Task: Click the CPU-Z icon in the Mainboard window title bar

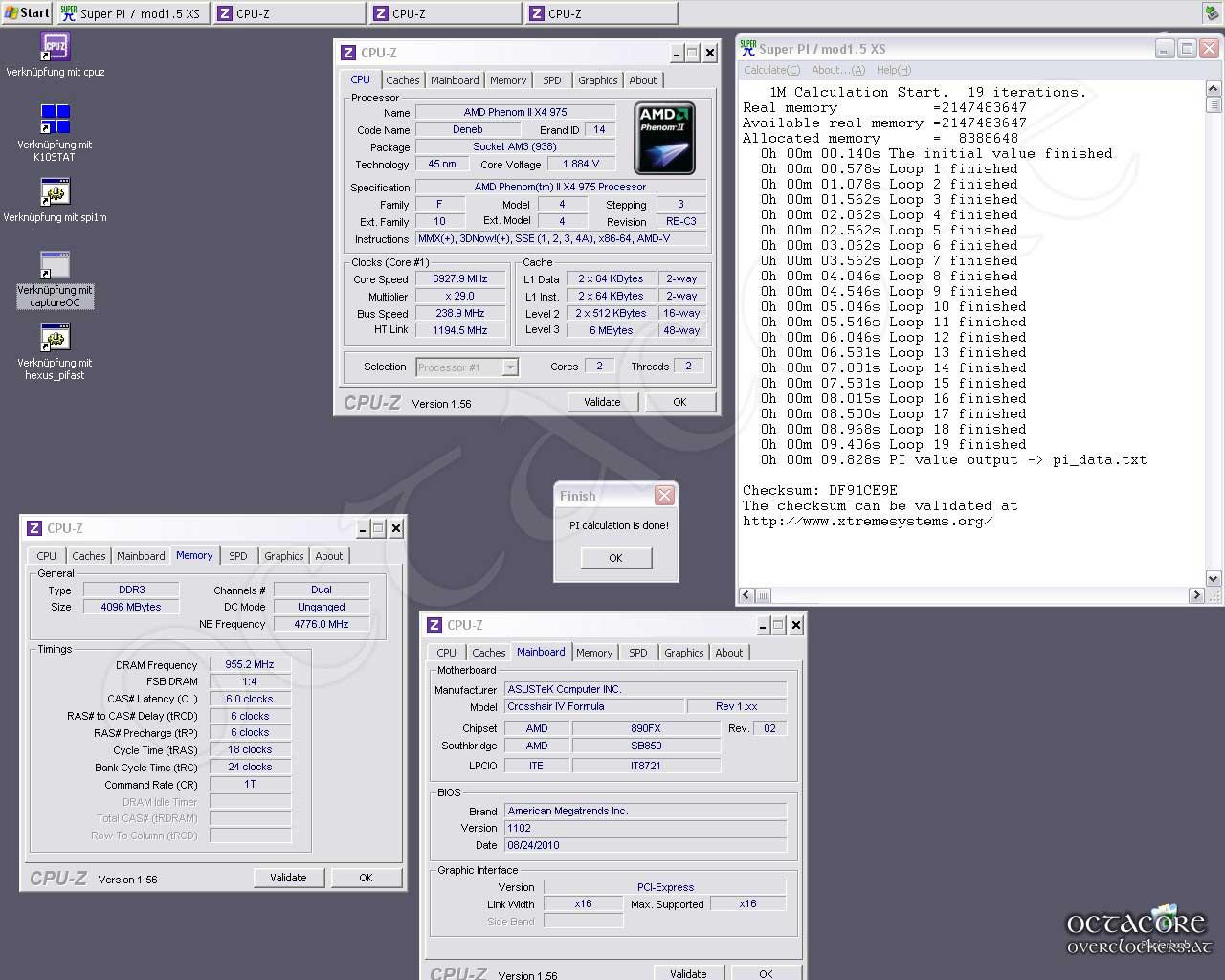Action: point(434,625)
